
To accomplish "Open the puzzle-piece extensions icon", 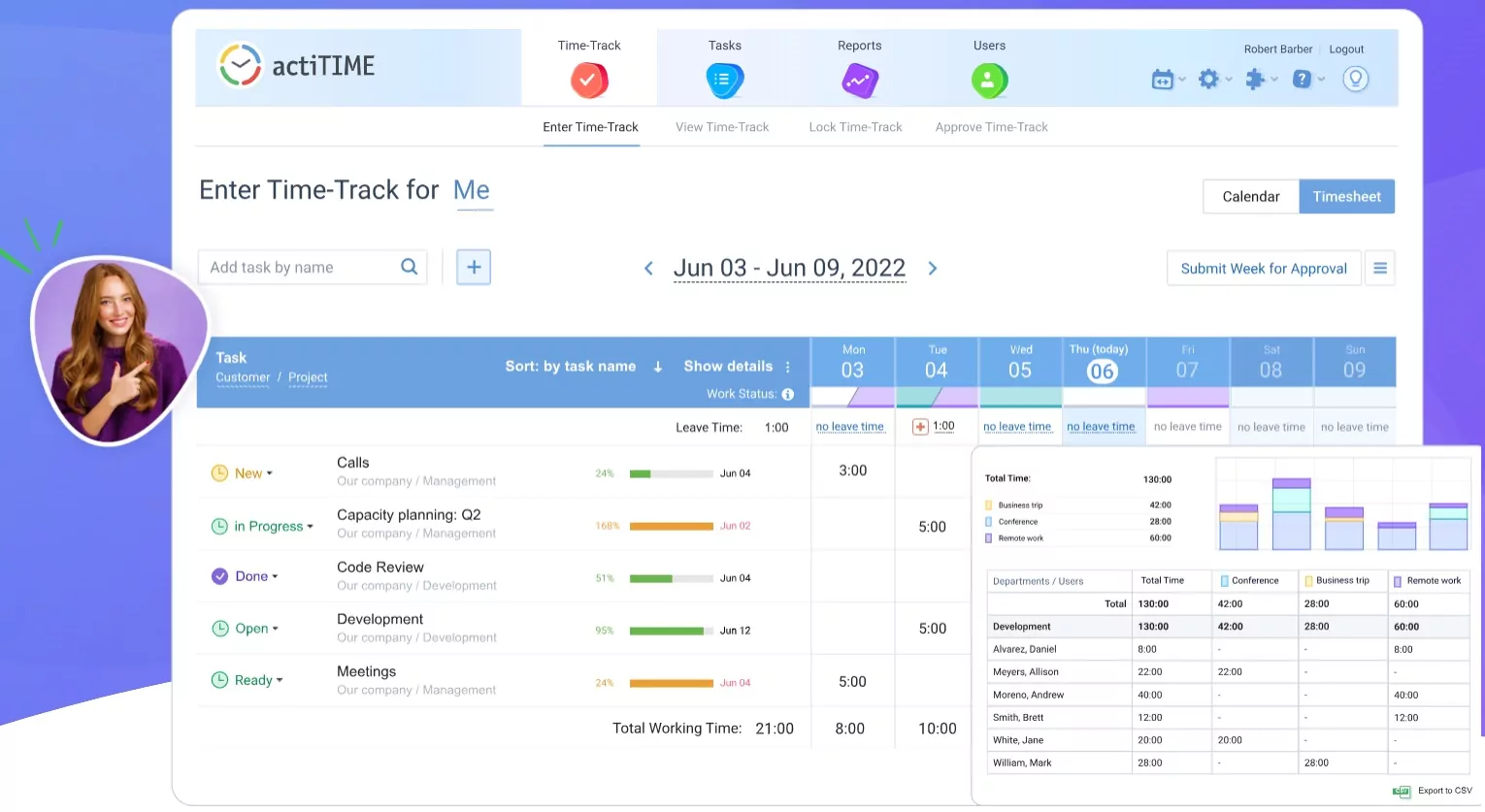I will coord(1255,80).
